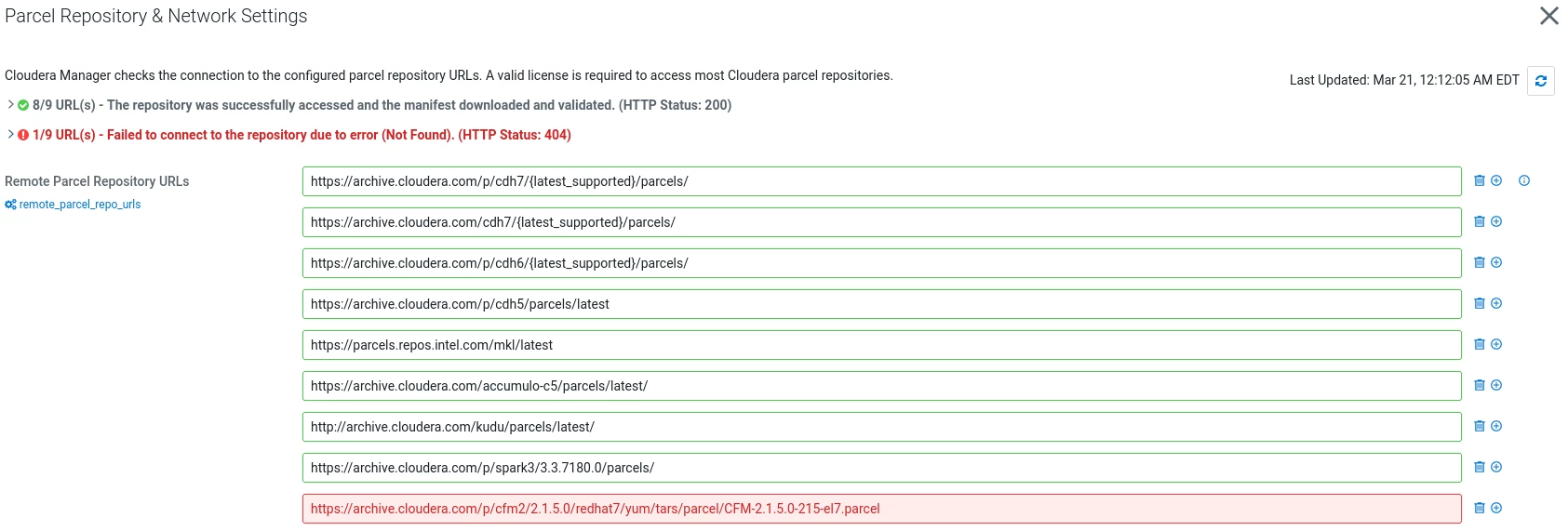The height and width of the screenshot is (531, 1568).
Task: Click the Last Updated timestamp text
Action: point(1404,80)
